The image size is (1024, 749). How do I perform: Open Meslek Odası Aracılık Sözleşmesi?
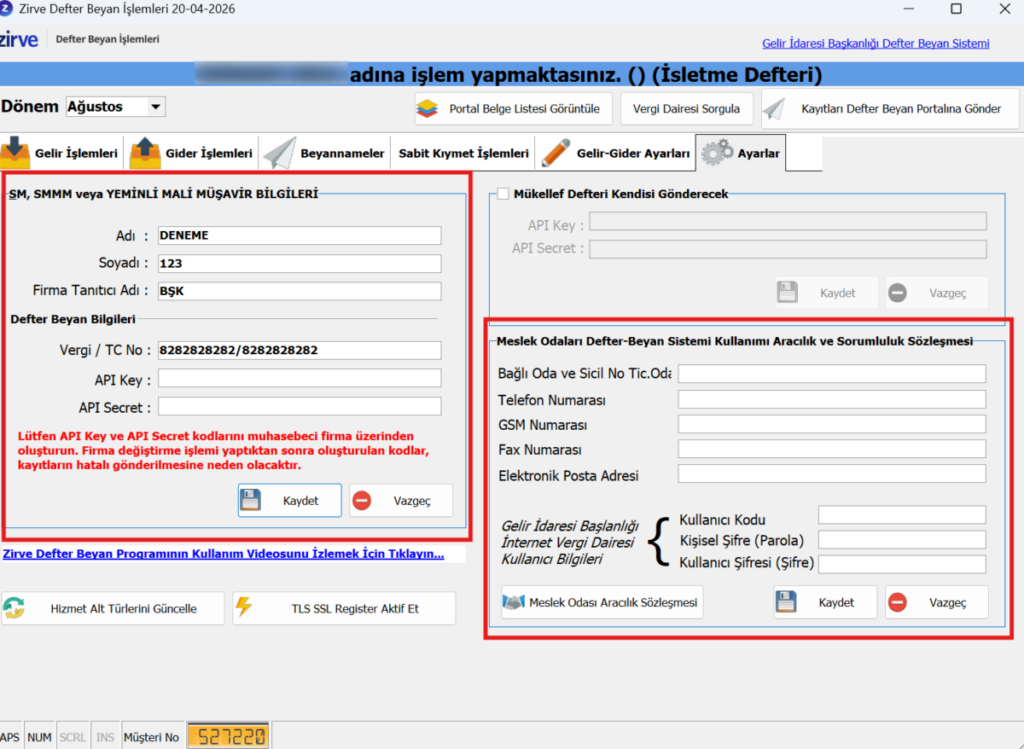[602, 602]
